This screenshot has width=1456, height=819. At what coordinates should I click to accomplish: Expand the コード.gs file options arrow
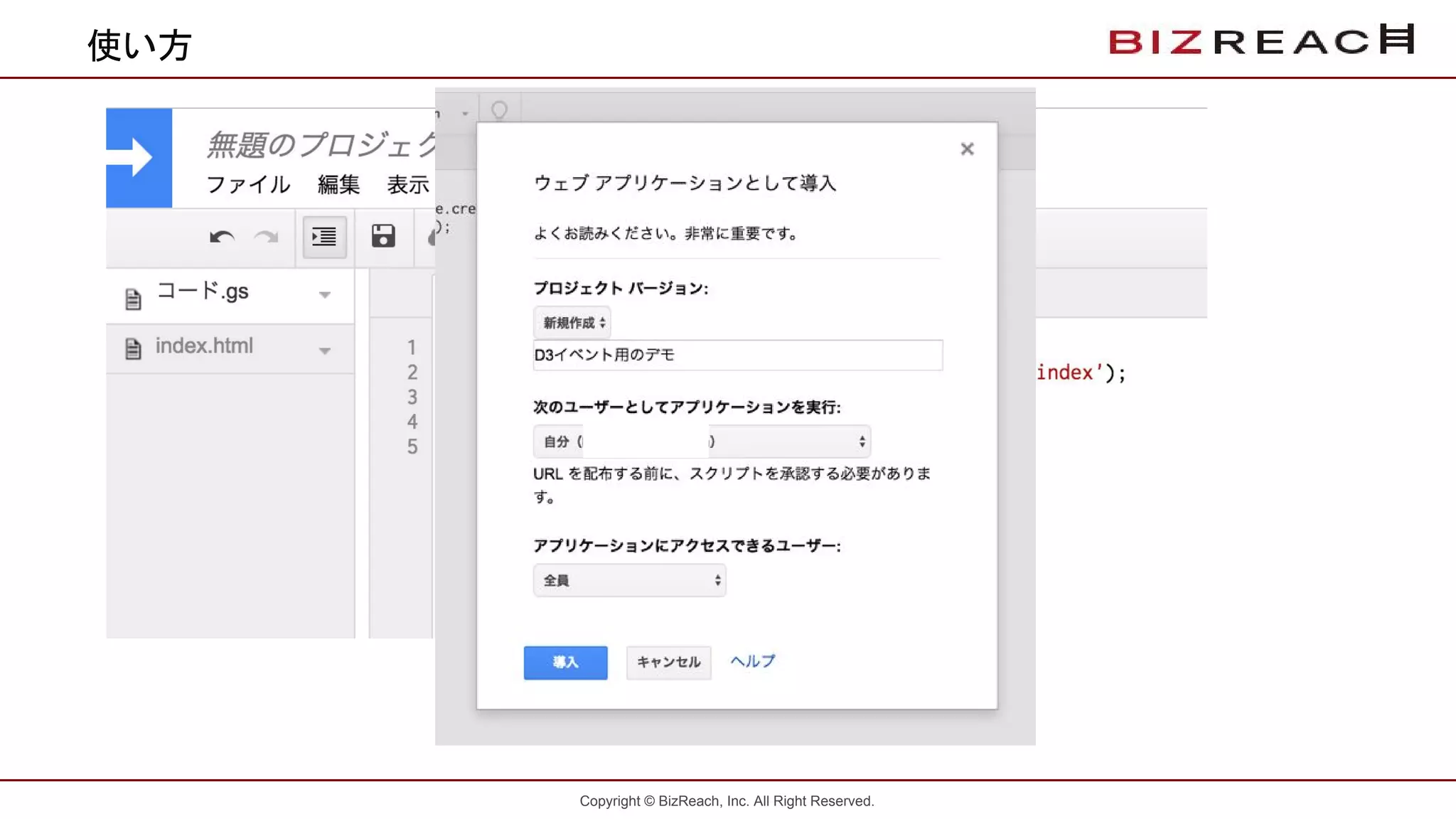point(325,295)
